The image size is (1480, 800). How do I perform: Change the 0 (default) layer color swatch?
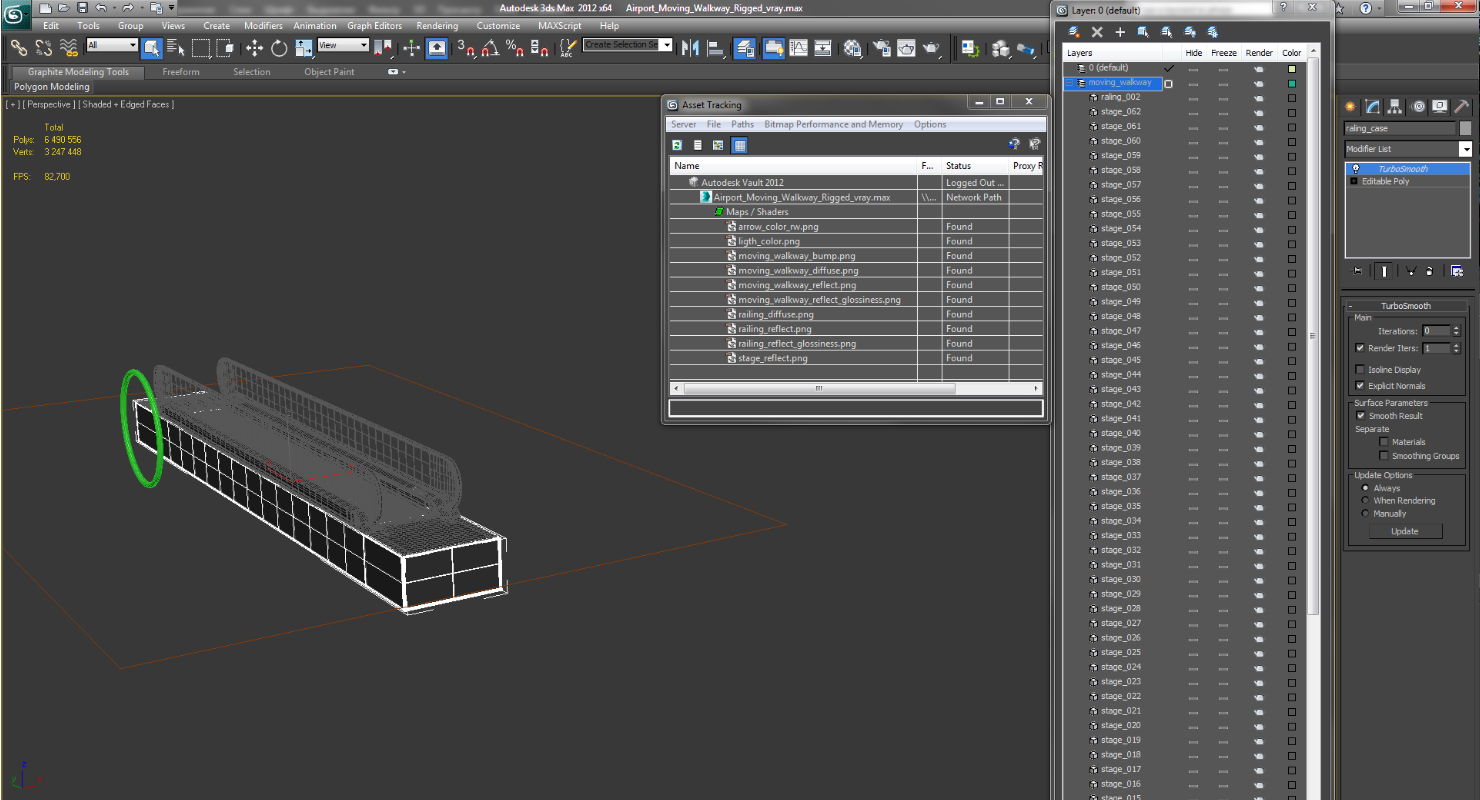tap(1292, 69)
